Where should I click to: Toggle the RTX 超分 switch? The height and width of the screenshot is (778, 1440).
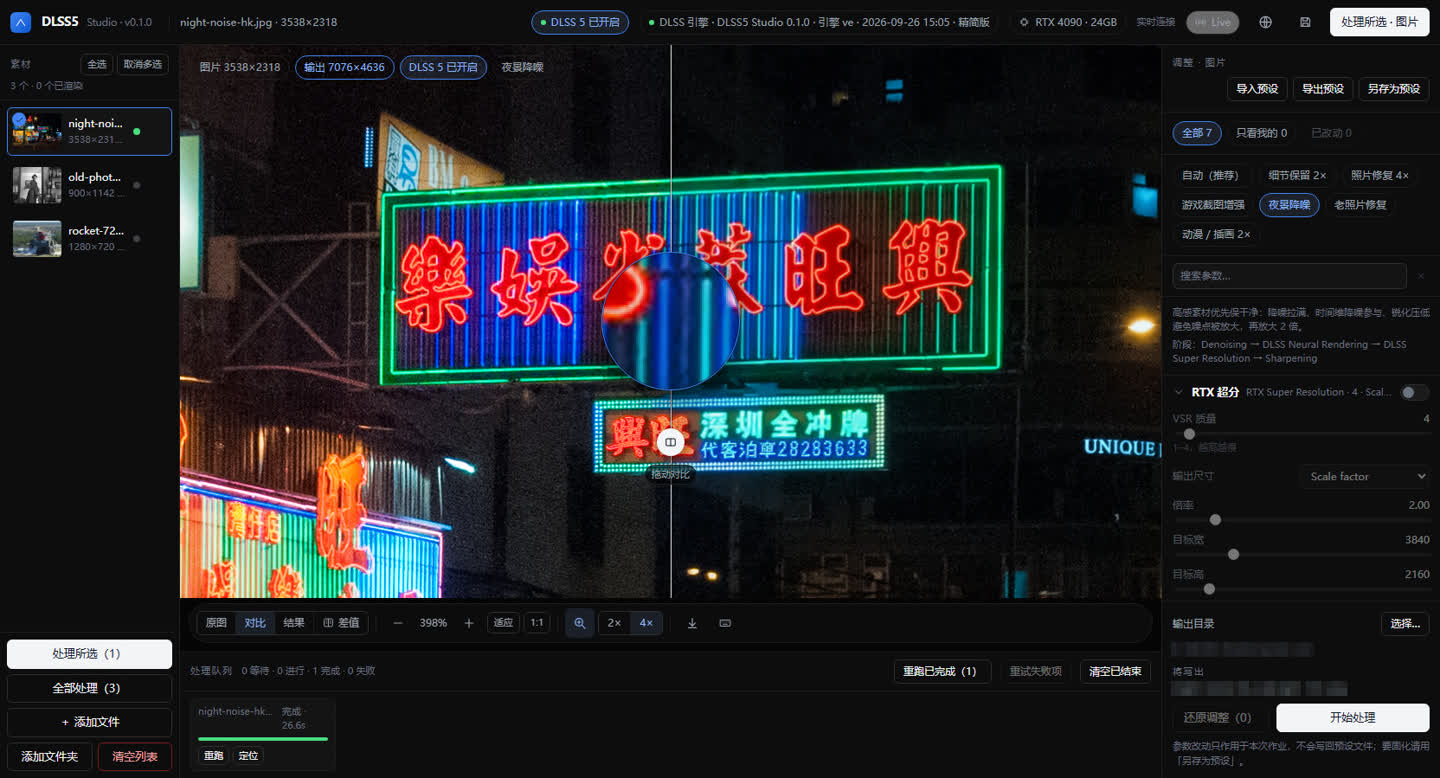(1414, 392)
